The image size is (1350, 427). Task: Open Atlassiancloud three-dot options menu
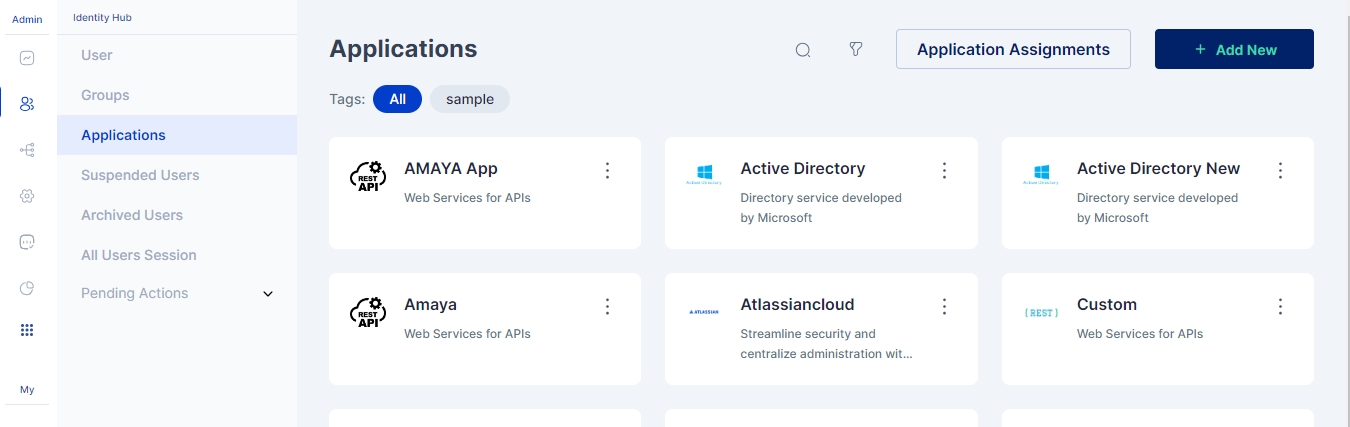tap(944, 306)
